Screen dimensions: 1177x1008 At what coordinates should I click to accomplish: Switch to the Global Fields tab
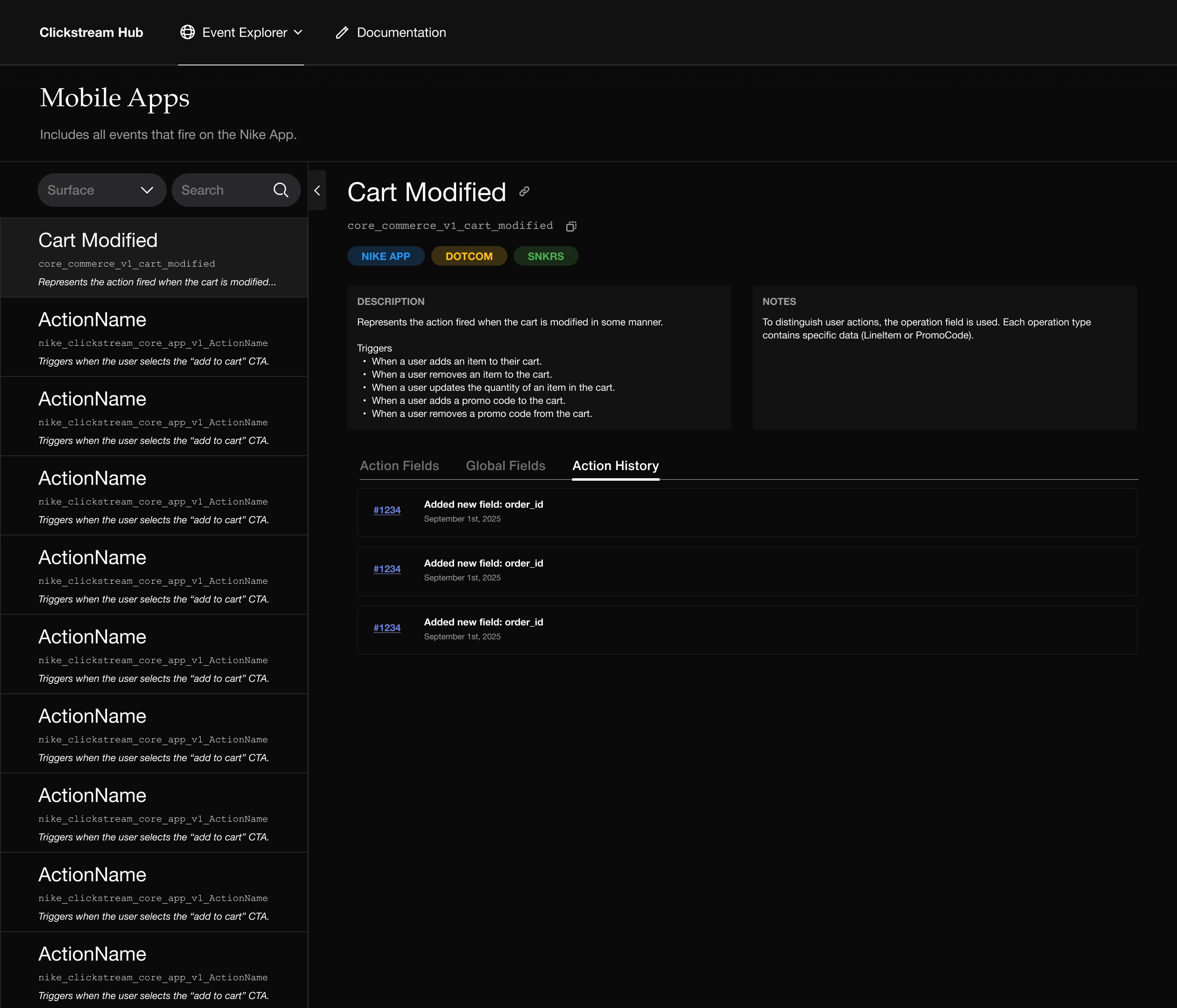click(x=506, y=465)
